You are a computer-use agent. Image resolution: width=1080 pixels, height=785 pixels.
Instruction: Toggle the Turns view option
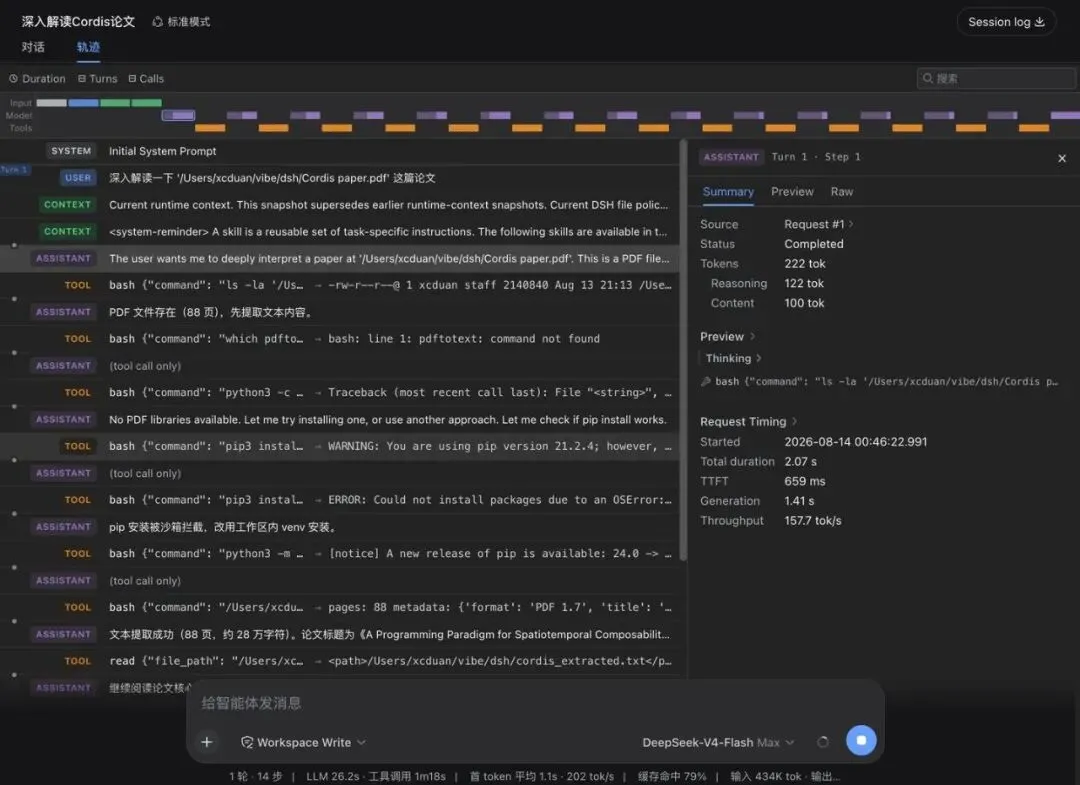click(x=97, y=78)
